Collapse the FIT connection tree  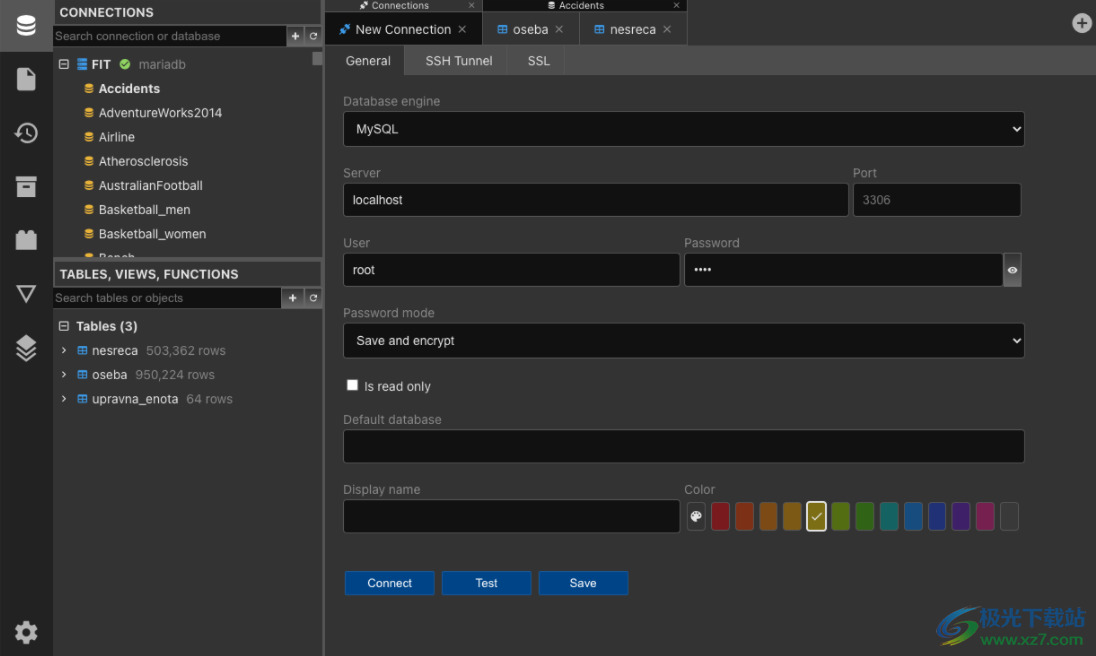(64, 64)
